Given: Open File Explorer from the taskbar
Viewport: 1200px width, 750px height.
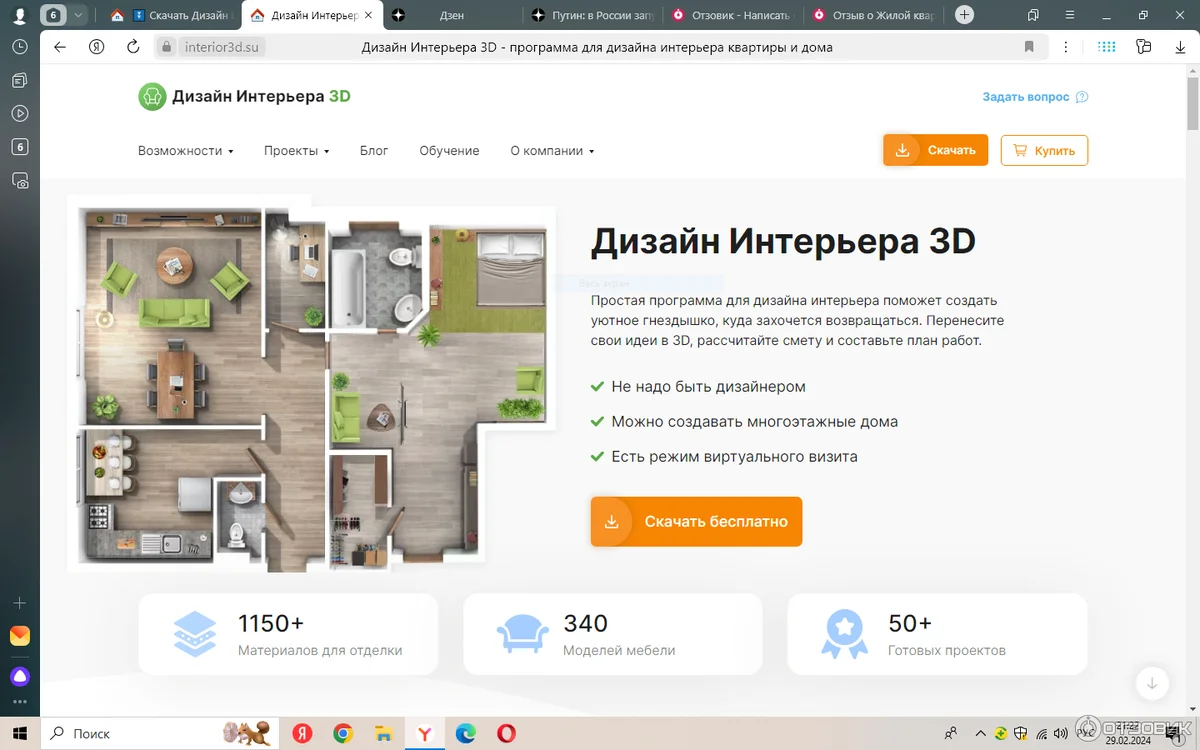Looking at the screenshot, I should [x=384, y=733].
